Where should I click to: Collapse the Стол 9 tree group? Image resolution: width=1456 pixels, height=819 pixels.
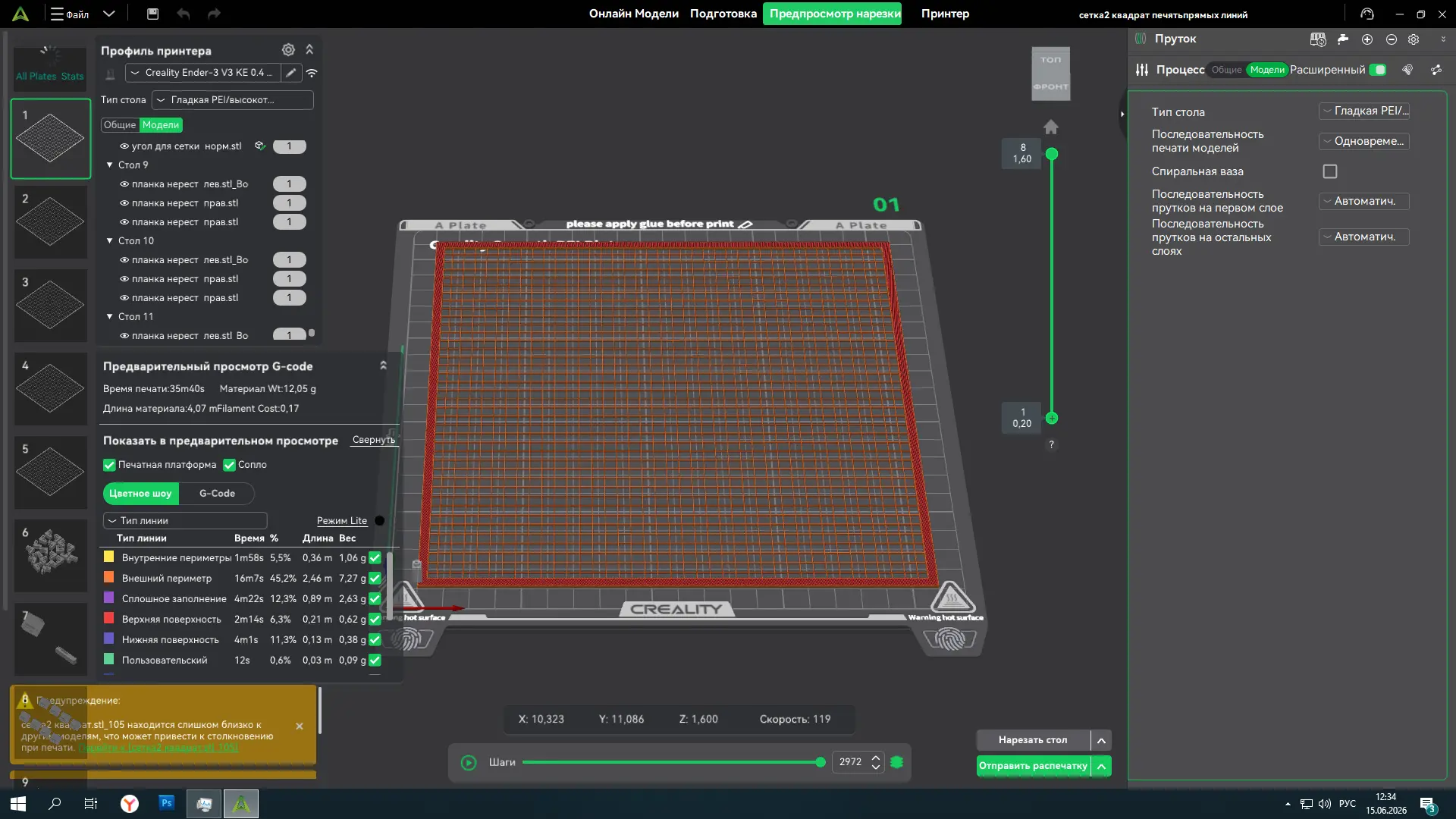(110, 165)
